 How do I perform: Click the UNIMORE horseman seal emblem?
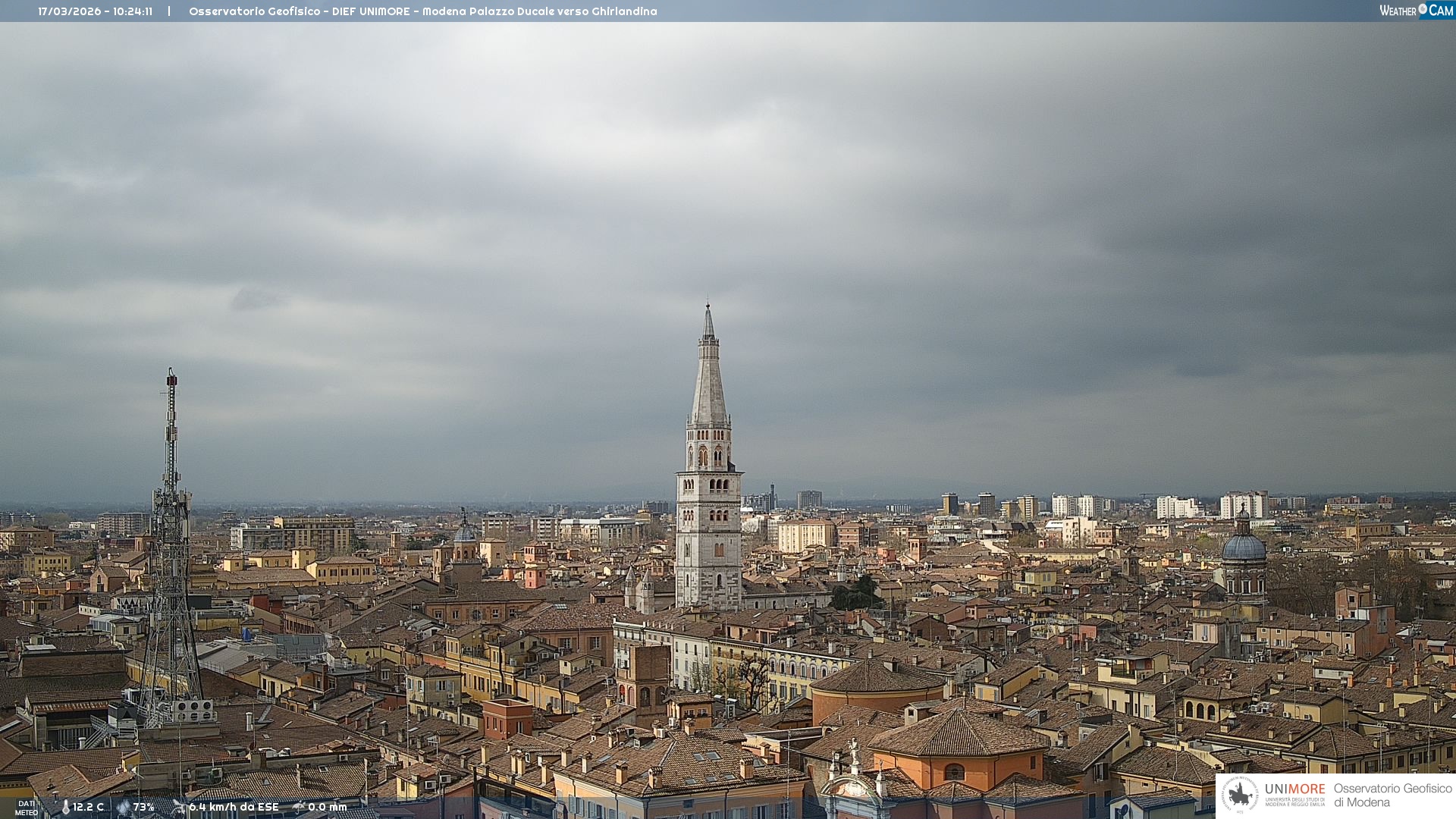[x=1240, y=795]
